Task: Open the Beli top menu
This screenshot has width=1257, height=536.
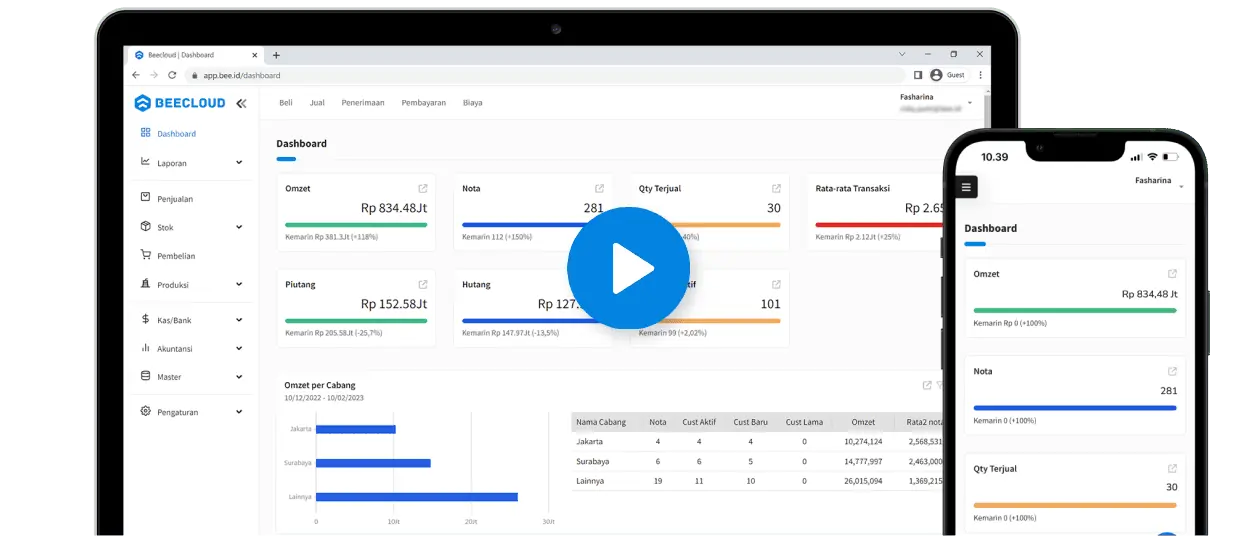Action: click(286, 102)
